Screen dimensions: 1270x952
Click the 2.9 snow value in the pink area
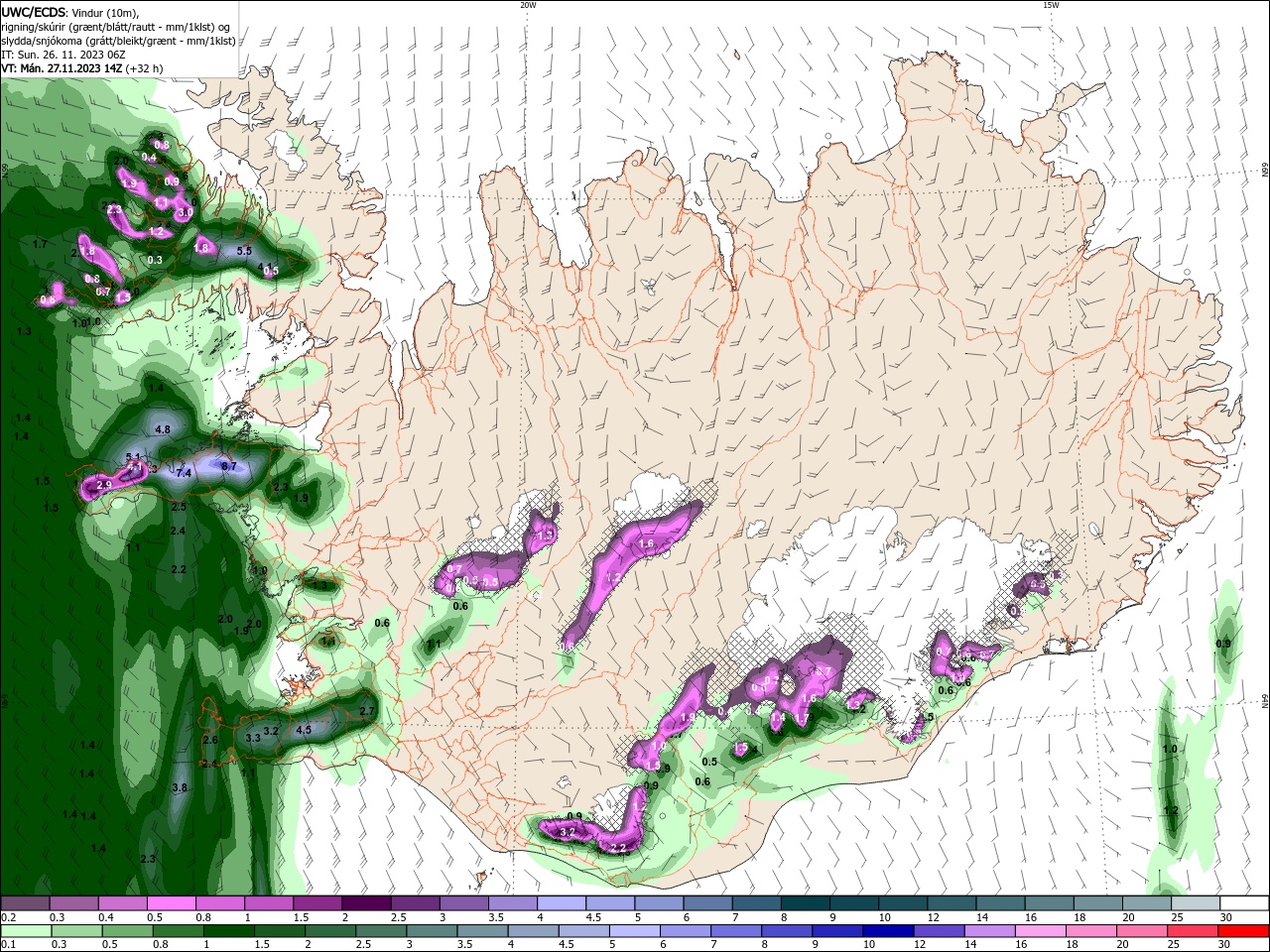[x=105, y=485]
